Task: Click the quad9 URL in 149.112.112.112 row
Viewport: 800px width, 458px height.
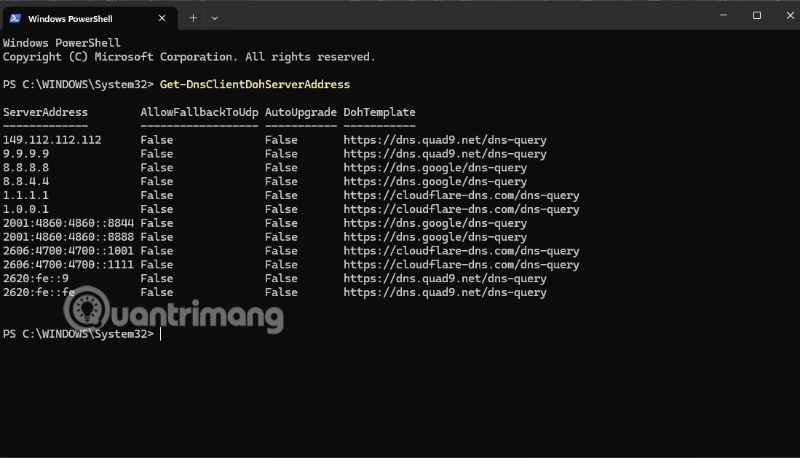Action: 445,140
